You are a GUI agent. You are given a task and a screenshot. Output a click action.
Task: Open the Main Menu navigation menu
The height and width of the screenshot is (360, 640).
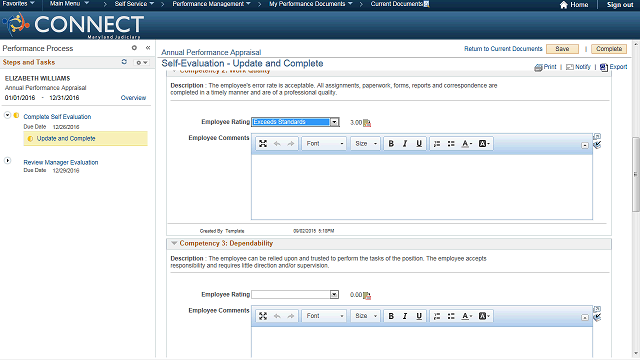(x=69, y=4)
